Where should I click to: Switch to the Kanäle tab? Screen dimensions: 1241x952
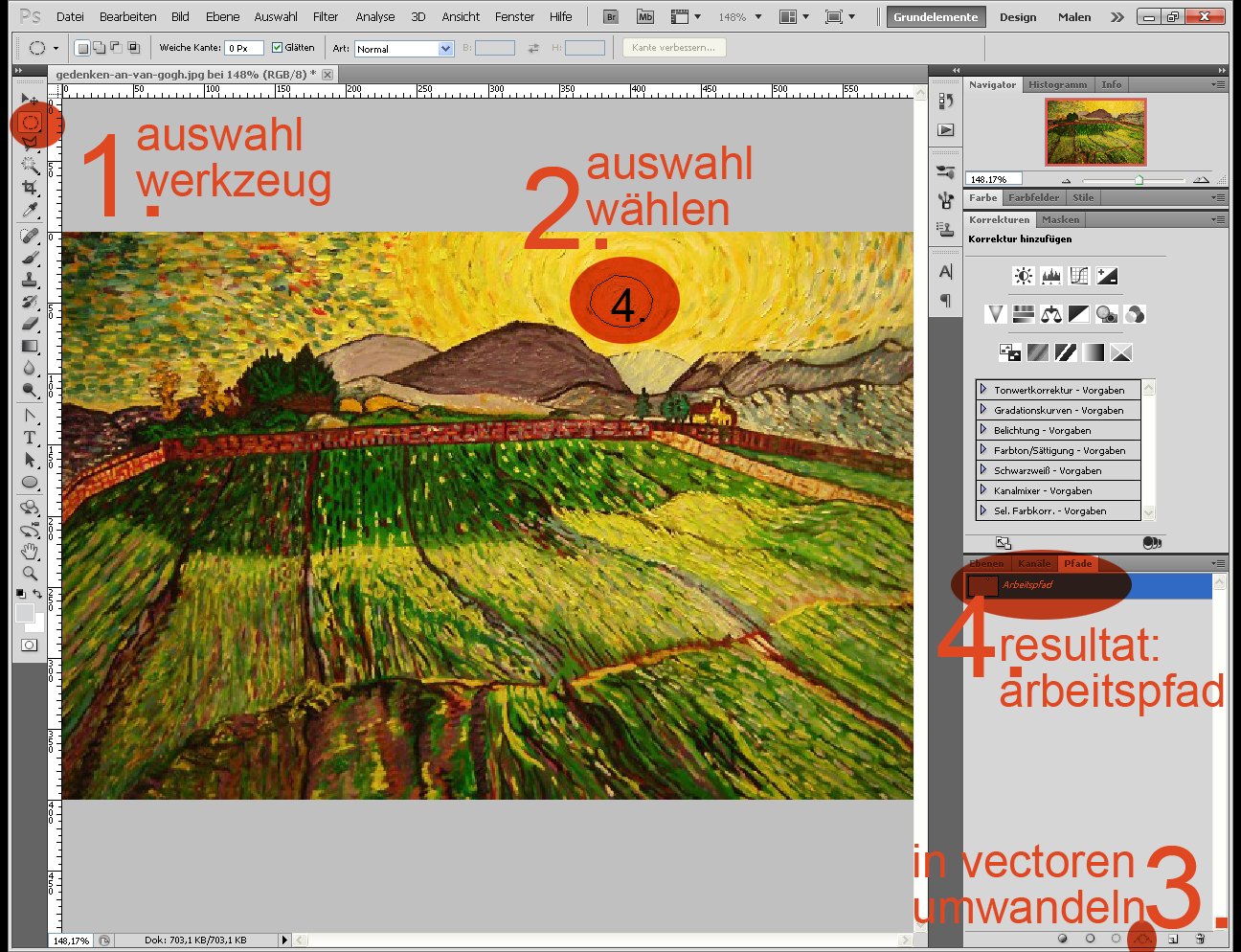click(1034, 564)
